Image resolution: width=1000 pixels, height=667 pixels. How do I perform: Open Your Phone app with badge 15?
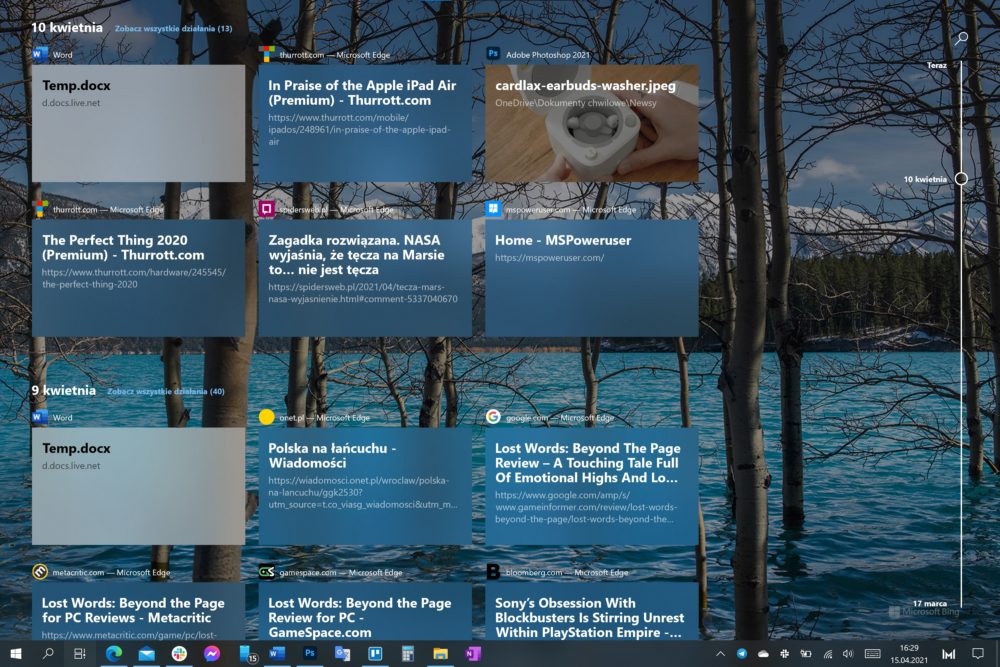246,654
